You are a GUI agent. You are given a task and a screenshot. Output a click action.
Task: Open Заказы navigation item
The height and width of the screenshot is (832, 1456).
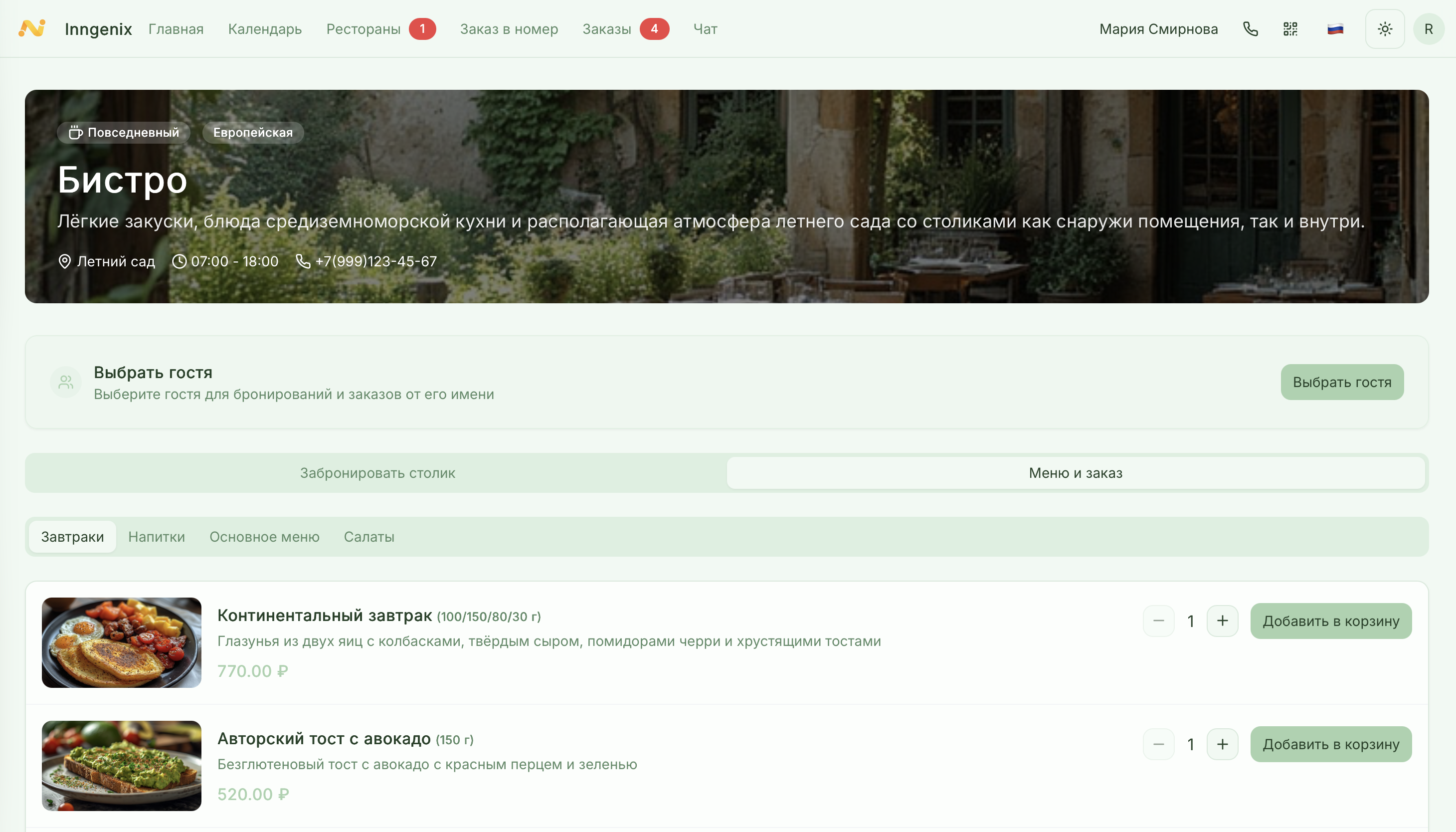(x=607, y=28)
